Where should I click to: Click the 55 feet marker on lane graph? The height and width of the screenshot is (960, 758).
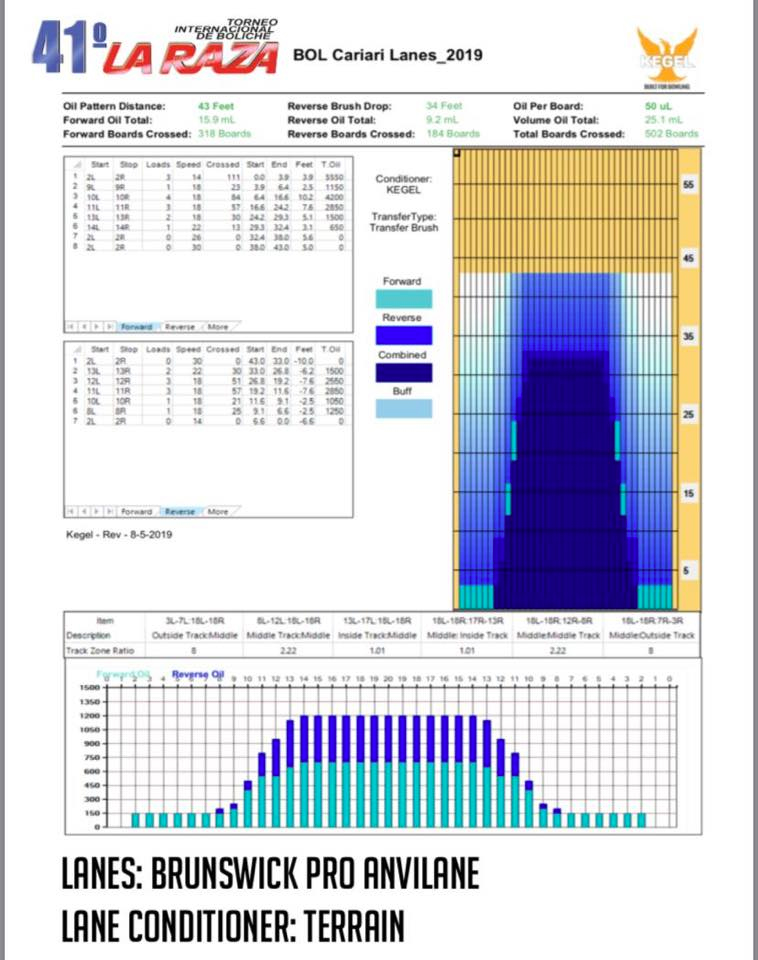(x=688, y=184)
